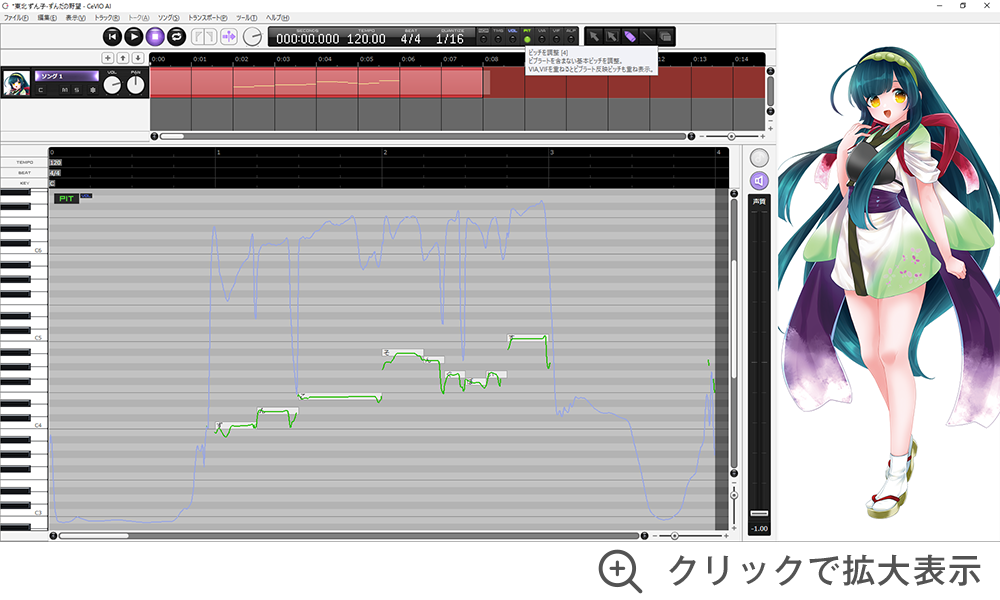This screenshot has width=1000, height=600.
Task: Toggle the leftmost edit-mode button beside TMG
Action: coord(483,36)
